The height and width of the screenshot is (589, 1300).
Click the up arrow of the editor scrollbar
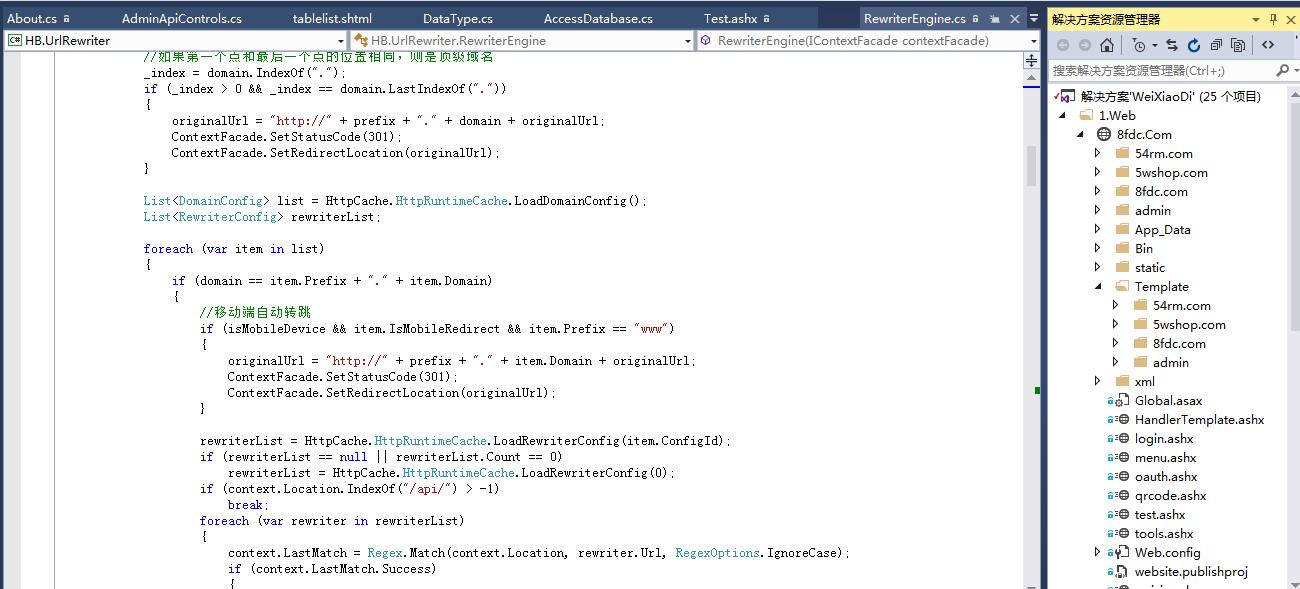click(1031, 79)
